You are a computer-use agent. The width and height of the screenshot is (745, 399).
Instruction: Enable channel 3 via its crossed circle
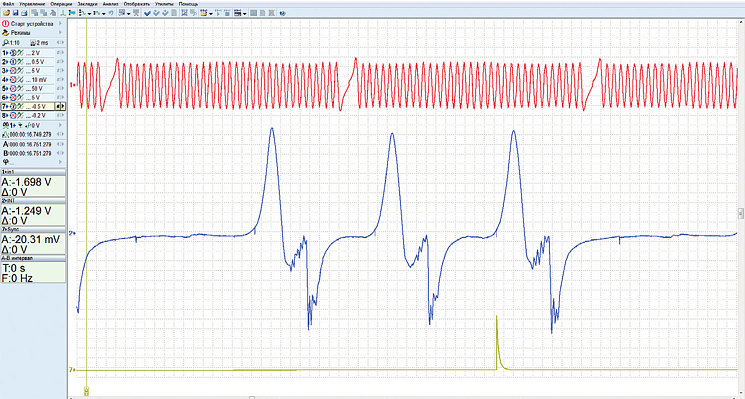click(x=13, y=71)
